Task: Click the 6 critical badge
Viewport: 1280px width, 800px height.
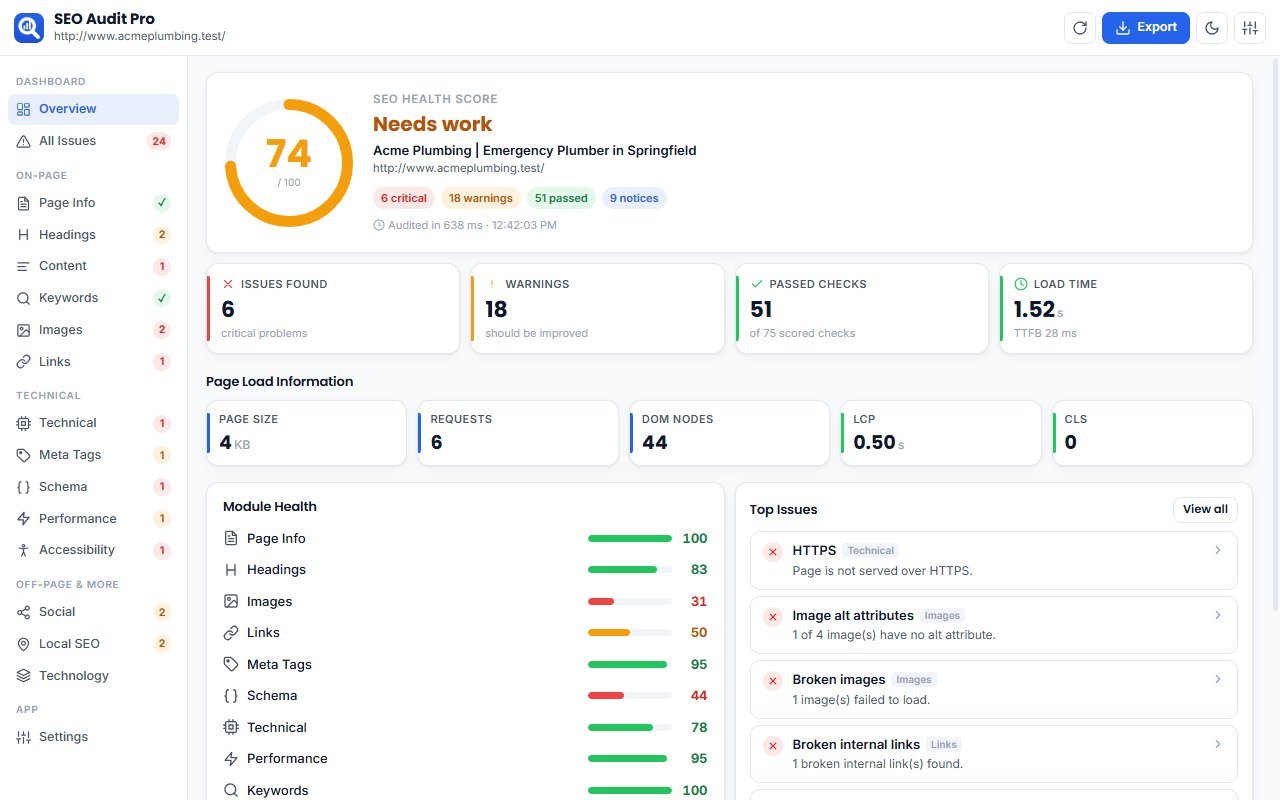Action: tap(404, 198)
